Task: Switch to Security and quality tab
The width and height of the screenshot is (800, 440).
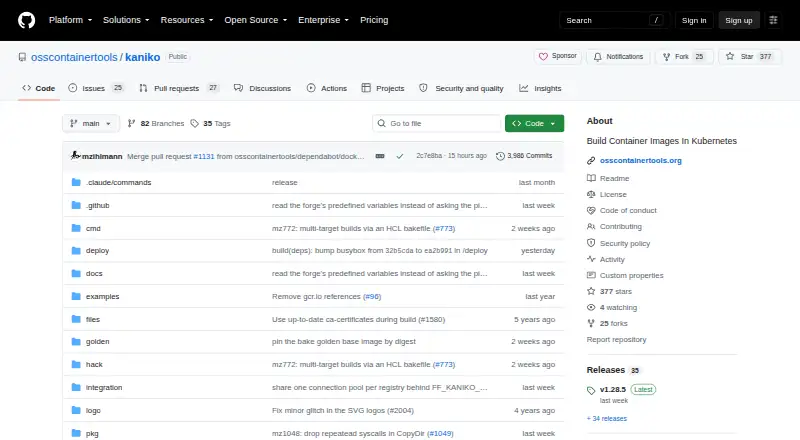Action: (461, 88)
